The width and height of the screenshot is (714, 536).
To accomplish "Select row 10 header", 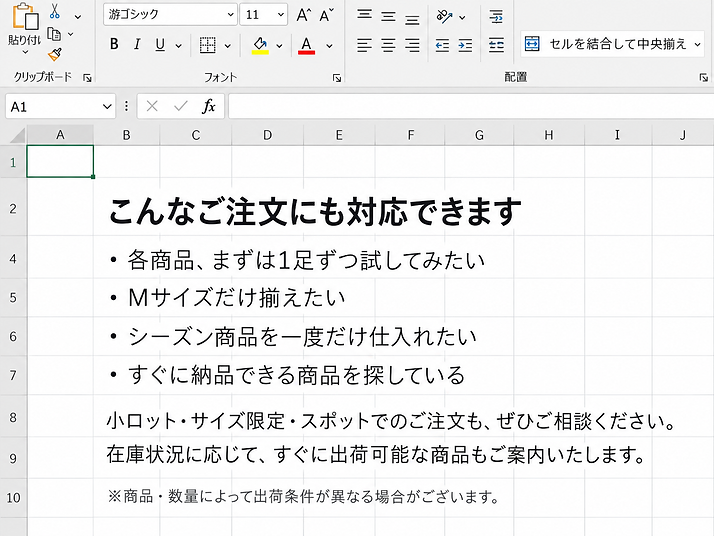I will click(13, 497).
